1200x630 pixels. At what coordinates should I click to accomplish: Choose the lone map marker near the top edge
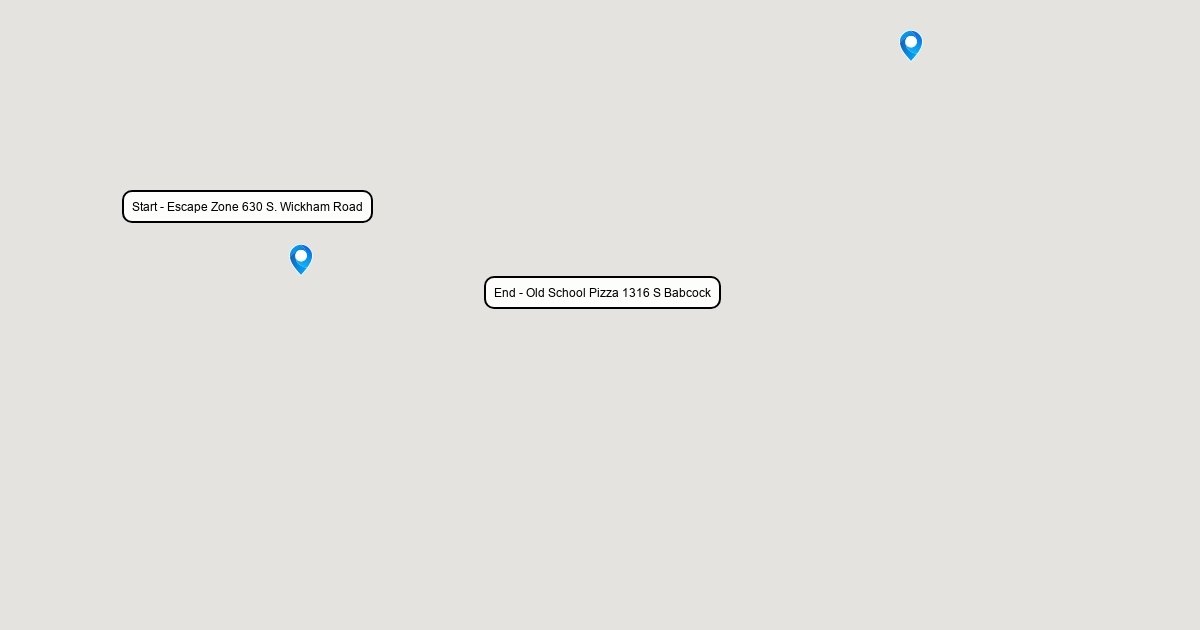[911, 45]
